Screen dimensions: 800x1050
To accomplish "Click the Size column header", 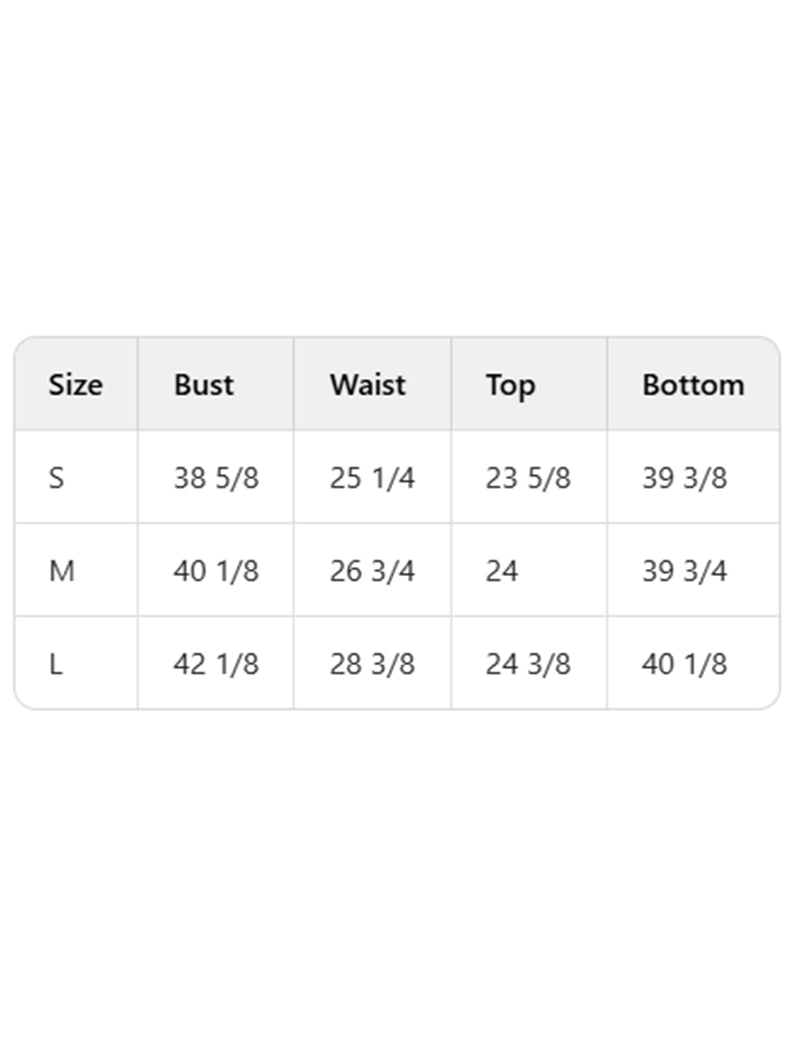I will [75, 385].
